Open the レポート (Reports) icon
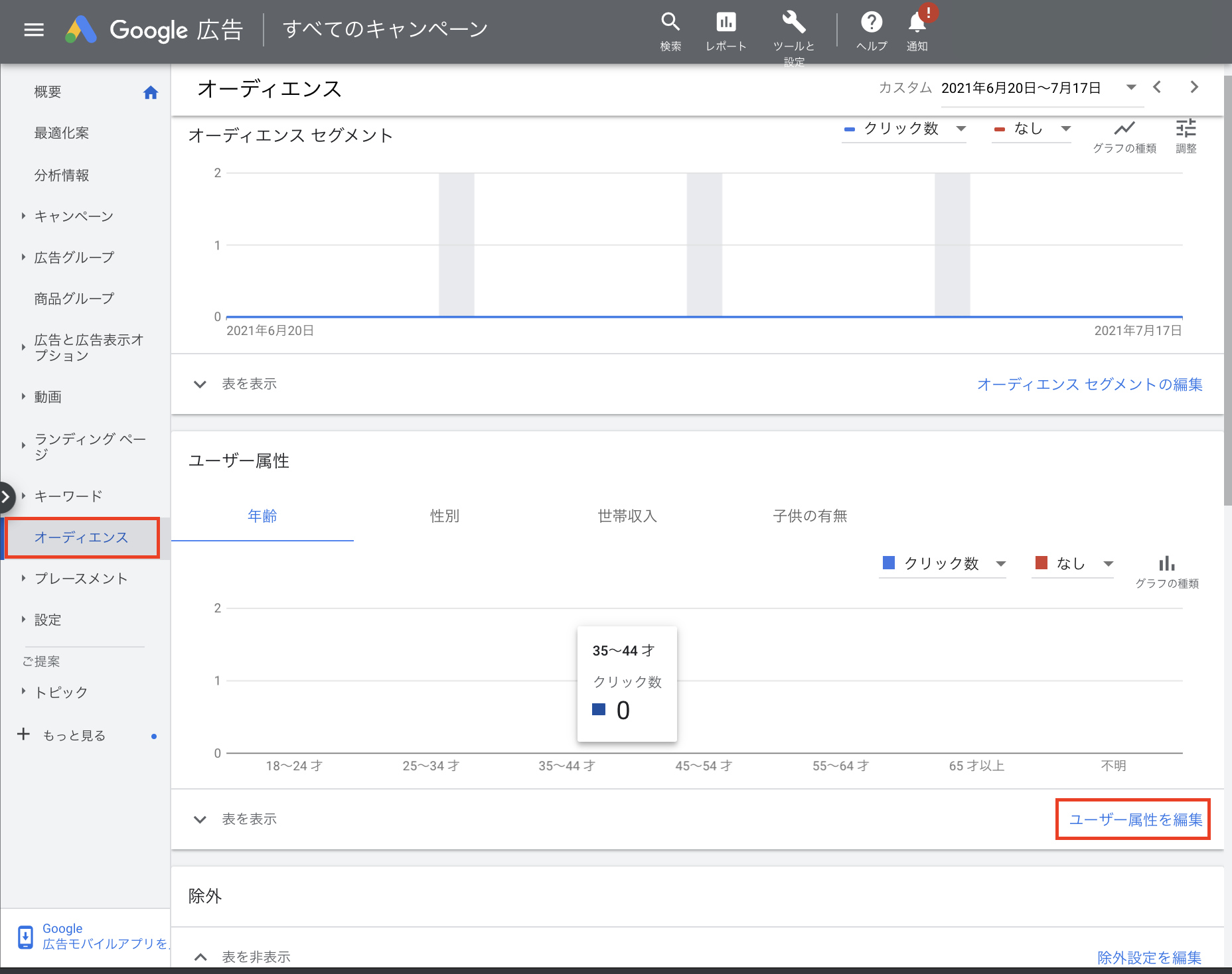The image size is (1232, 974). tap(726, 22)
